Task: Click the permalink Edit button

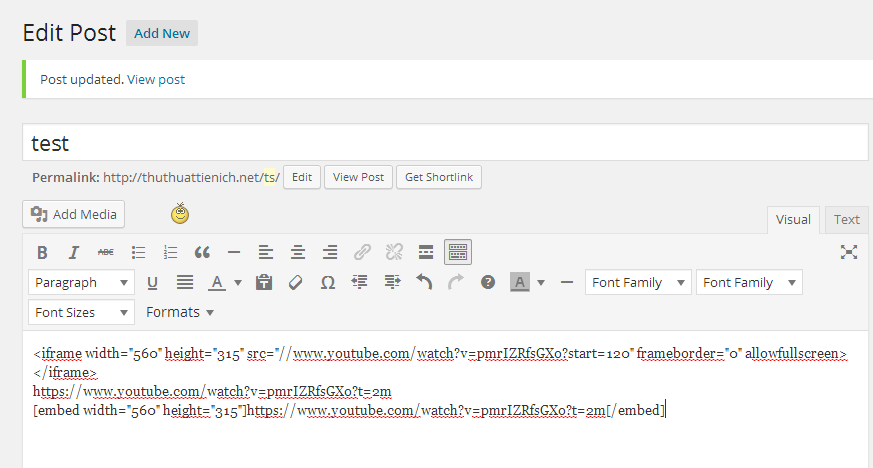Action: pos(302,177)
